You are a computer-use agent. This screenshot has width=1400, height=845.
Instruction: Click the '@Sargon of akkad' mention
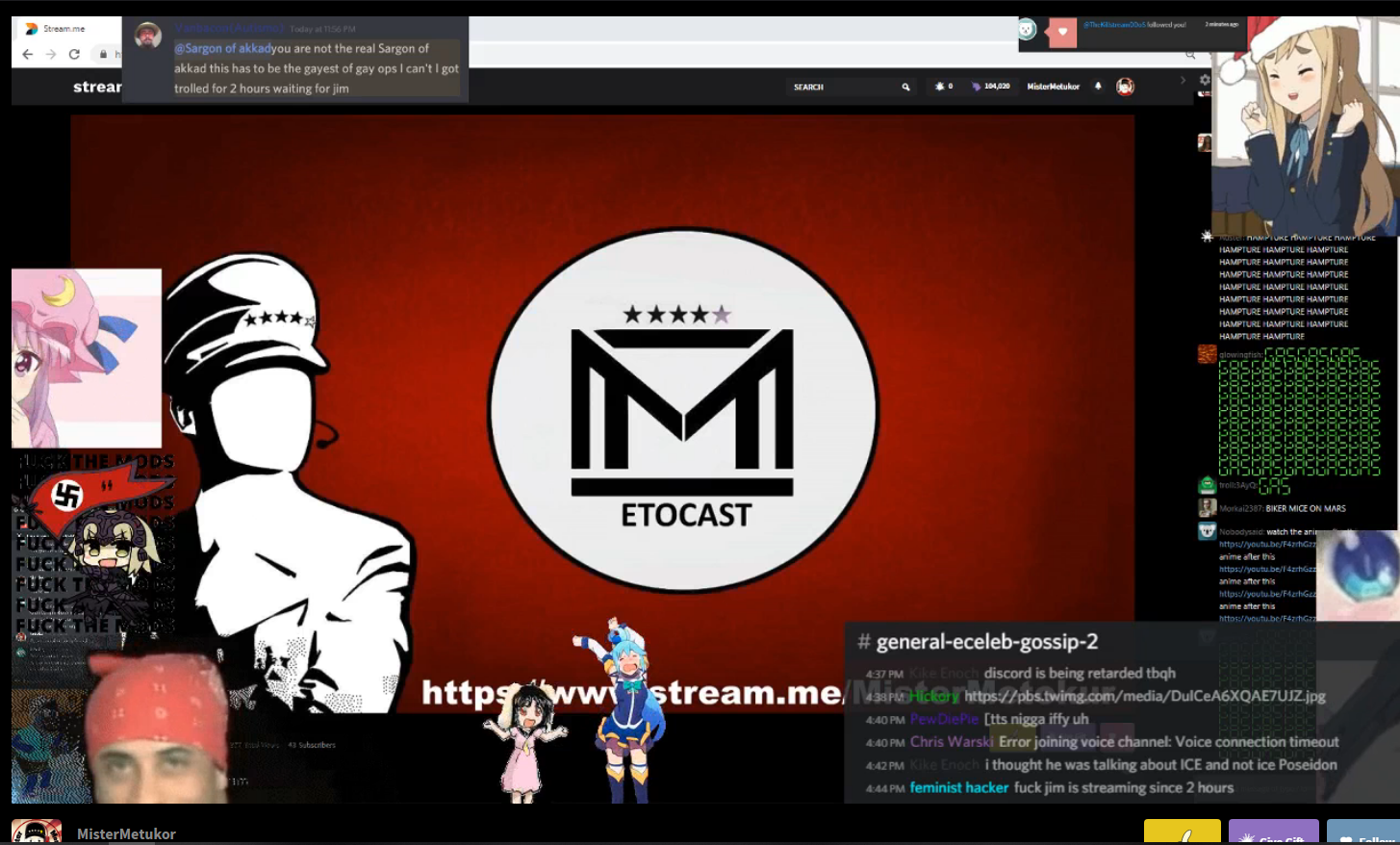222,48
